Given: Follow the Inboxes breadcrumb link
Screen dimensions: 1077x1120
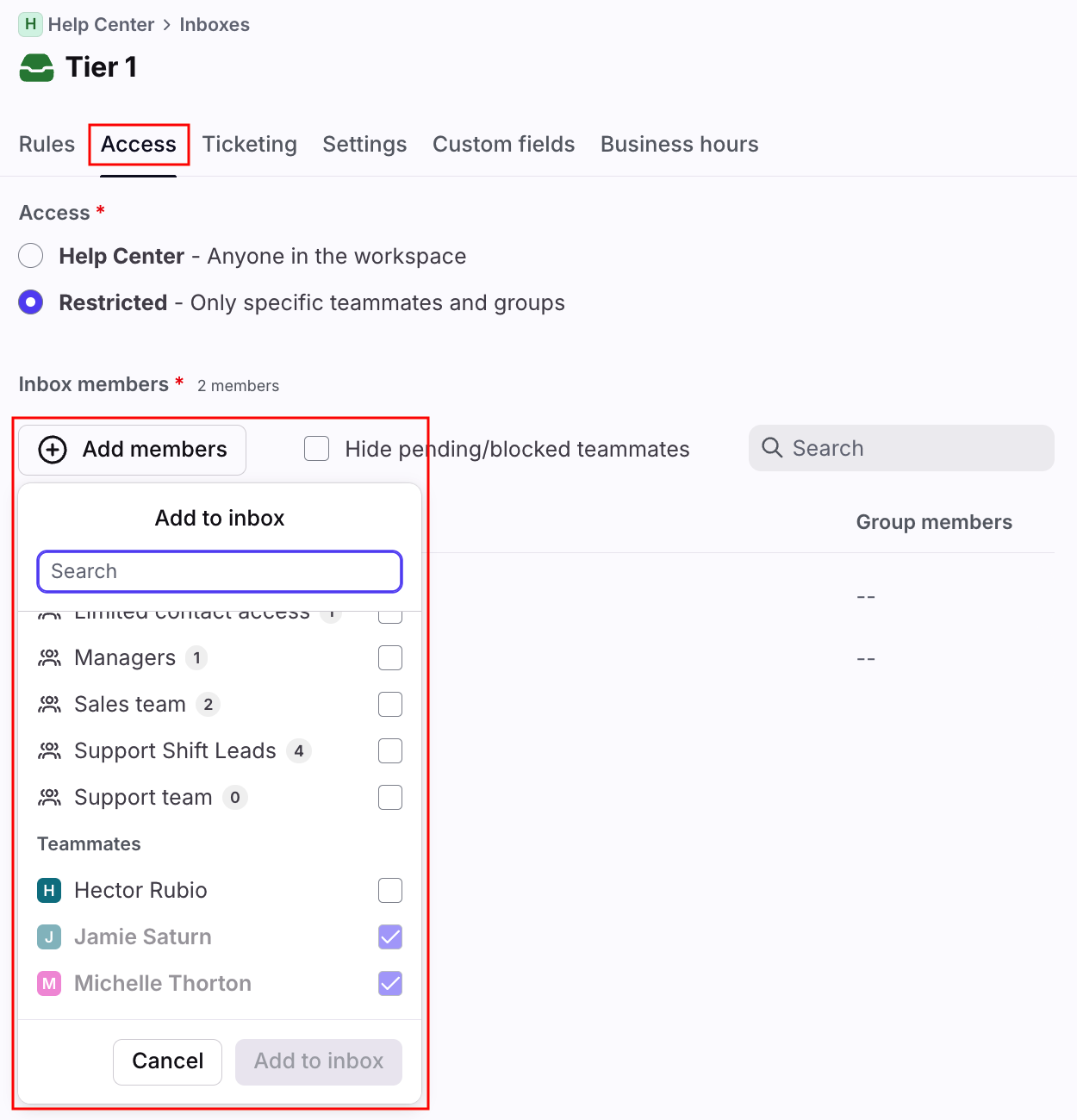Looking at the screenshot, I should tap(215, 24).
